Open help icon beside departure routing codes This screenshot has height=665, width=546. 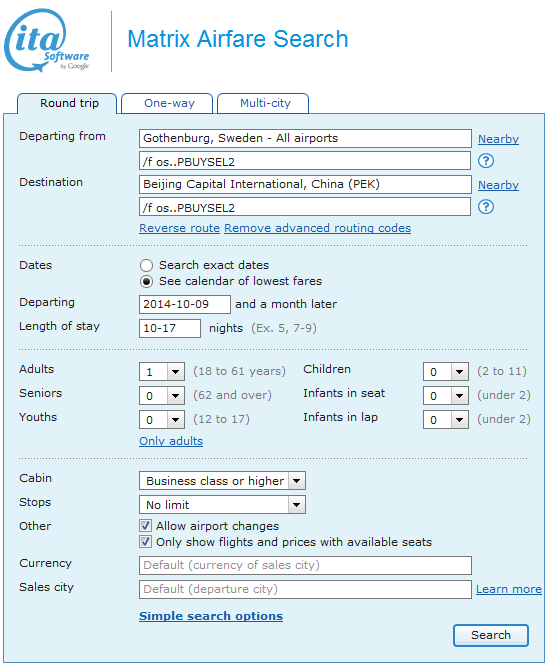[x=486, y=161]
